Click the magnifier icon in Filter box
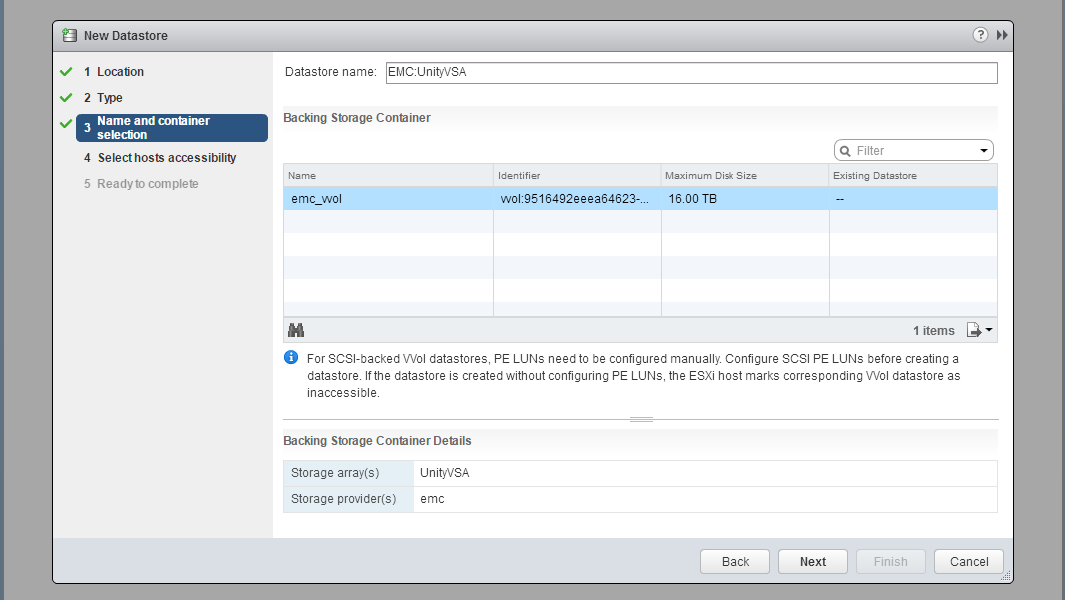This screenshot has width=1065, height=600. [846, 151]
